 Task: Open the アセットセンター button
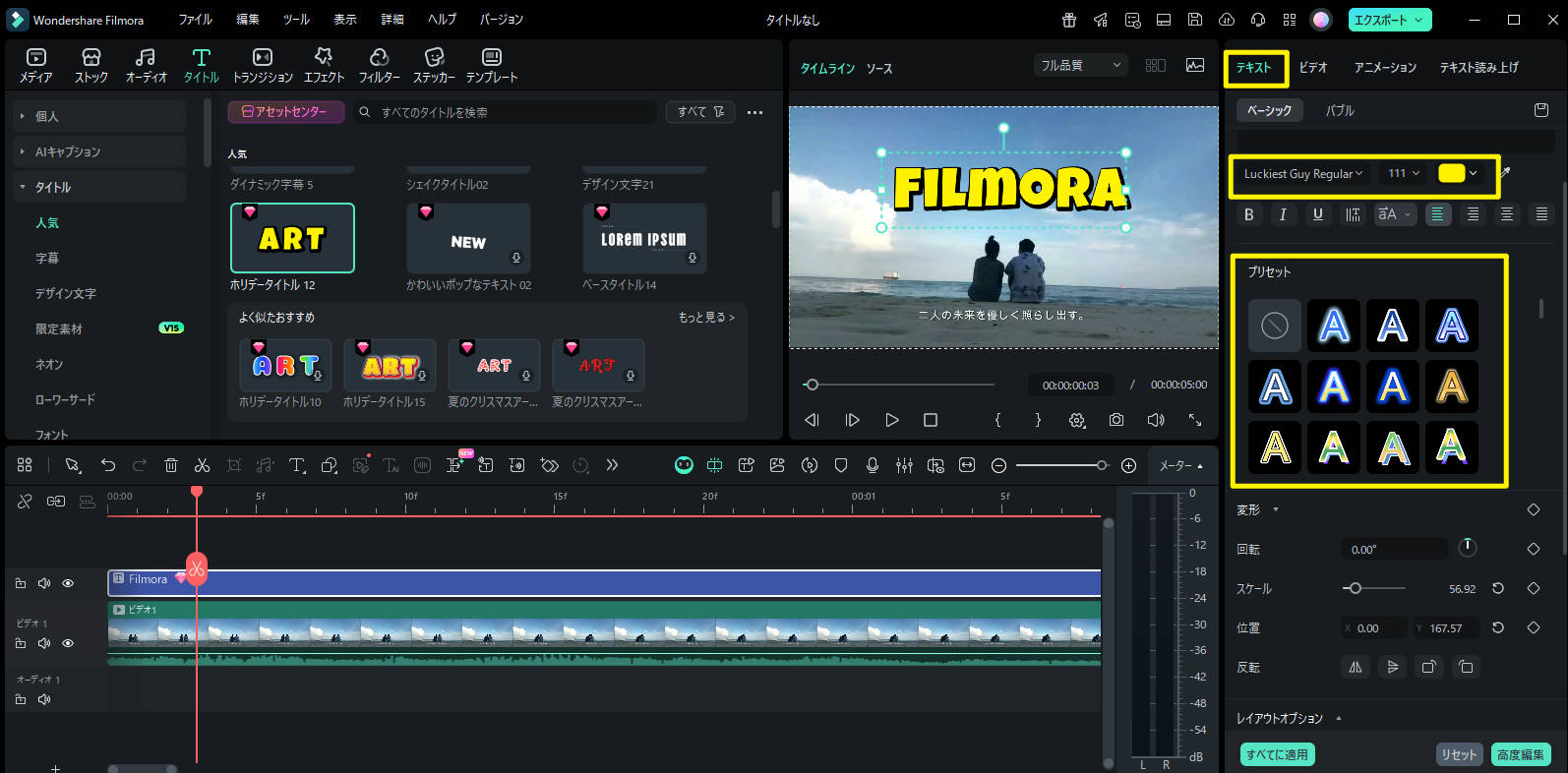[x=285, y=112]
